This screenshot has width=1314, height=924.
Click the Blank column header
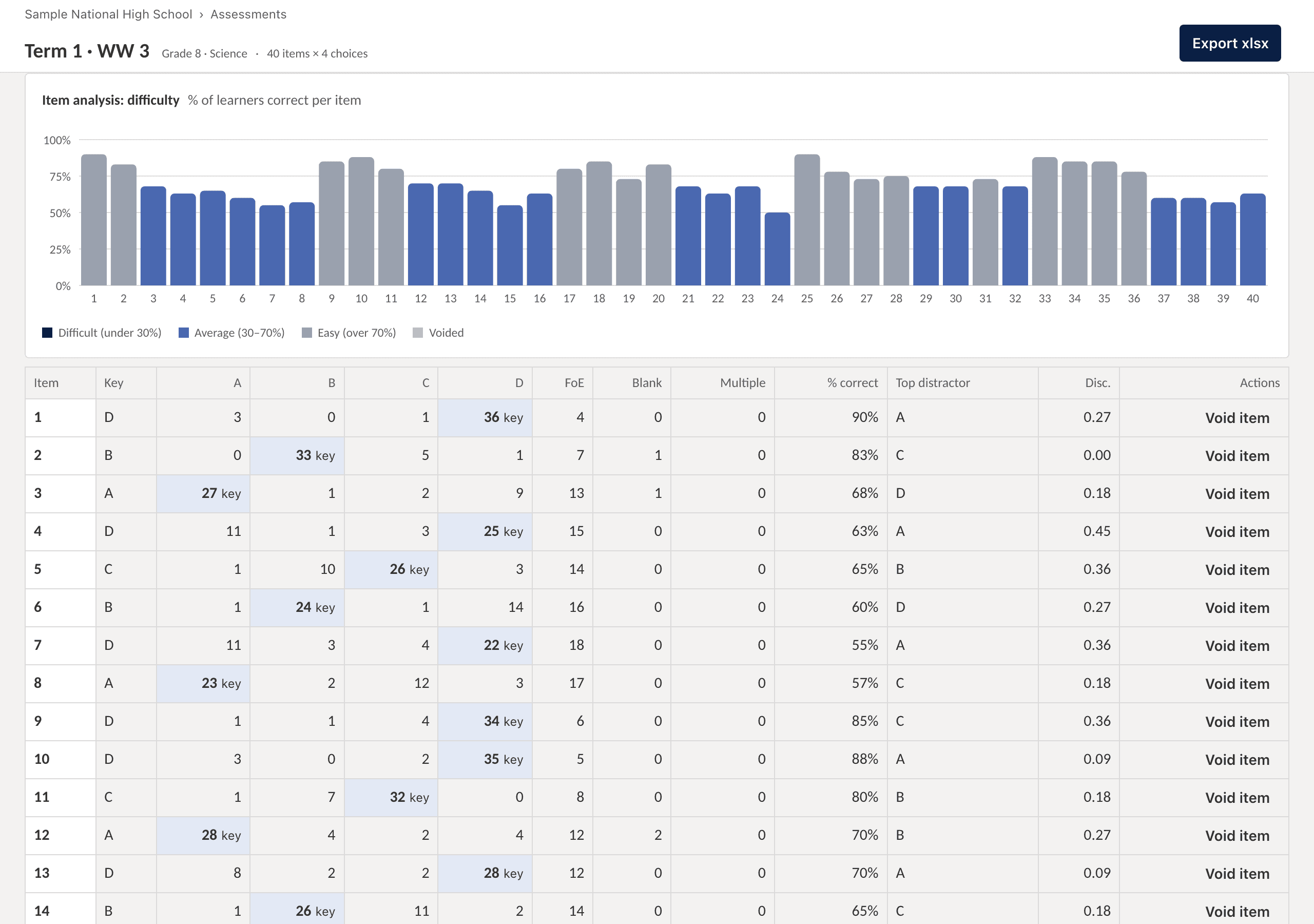pyautogui.click(x=632, y=383)
